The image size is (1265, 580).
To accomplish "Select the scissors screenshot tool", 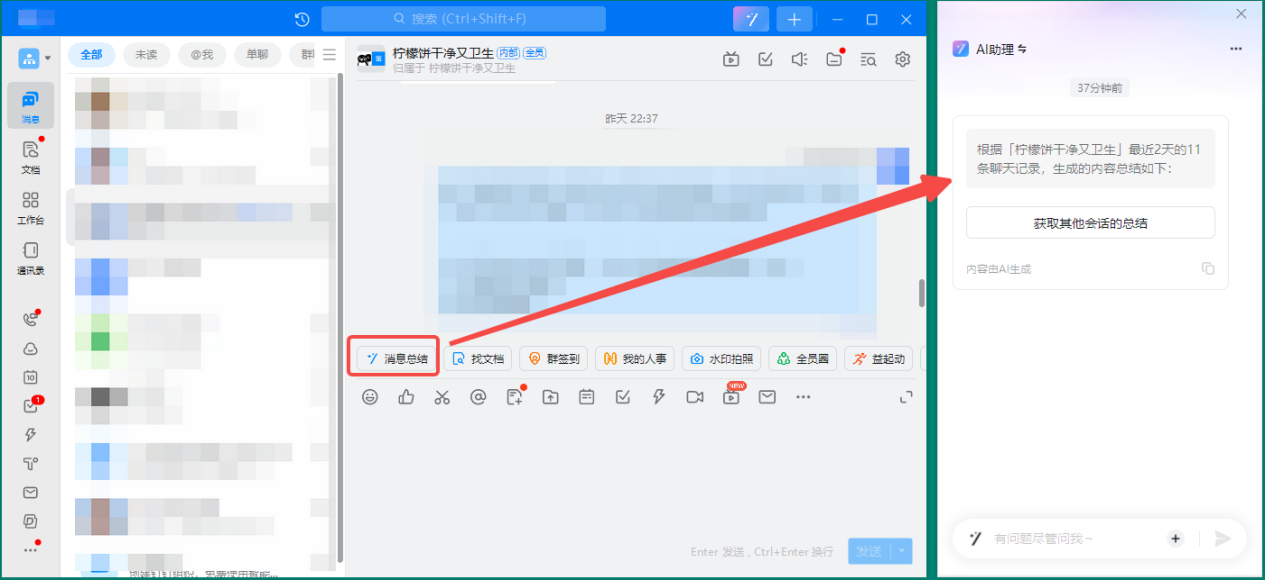I will [442, 397].
